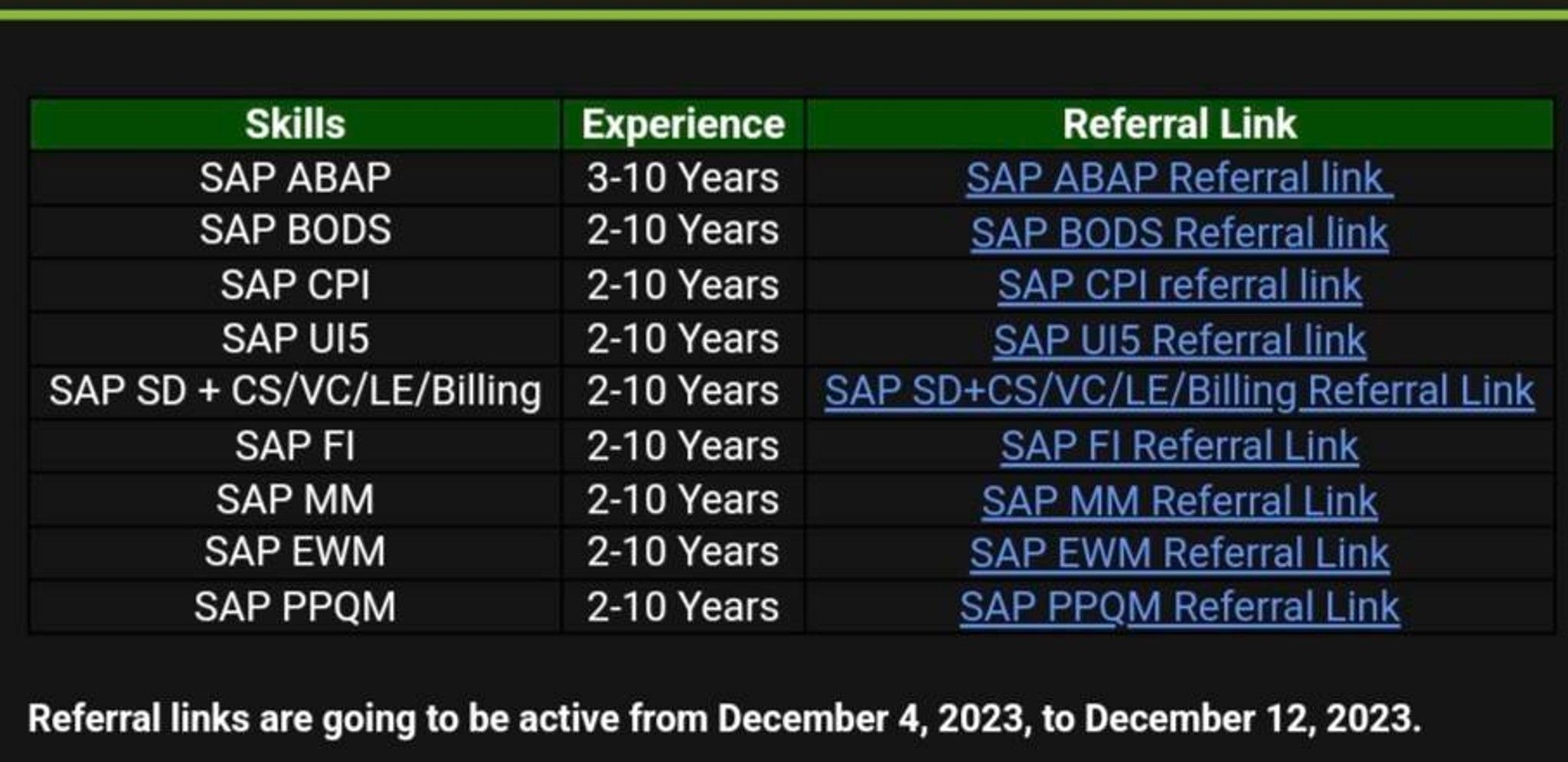Click the Referral Link column header
This screenshot has width=1568, height=762.
pos(1179,124)
